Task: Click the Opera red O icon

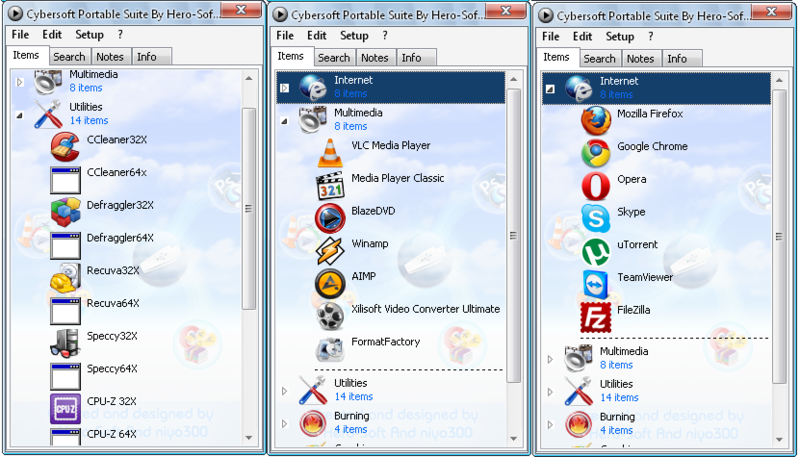Action: click(x=596, y=186)
